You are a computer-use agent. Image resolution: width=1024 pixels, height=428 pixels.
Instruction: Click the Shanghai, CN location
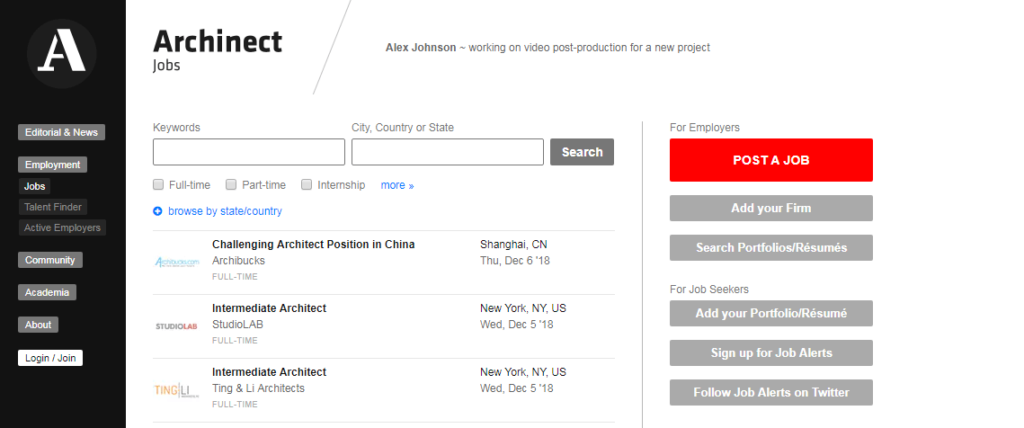tap(513, 244)
